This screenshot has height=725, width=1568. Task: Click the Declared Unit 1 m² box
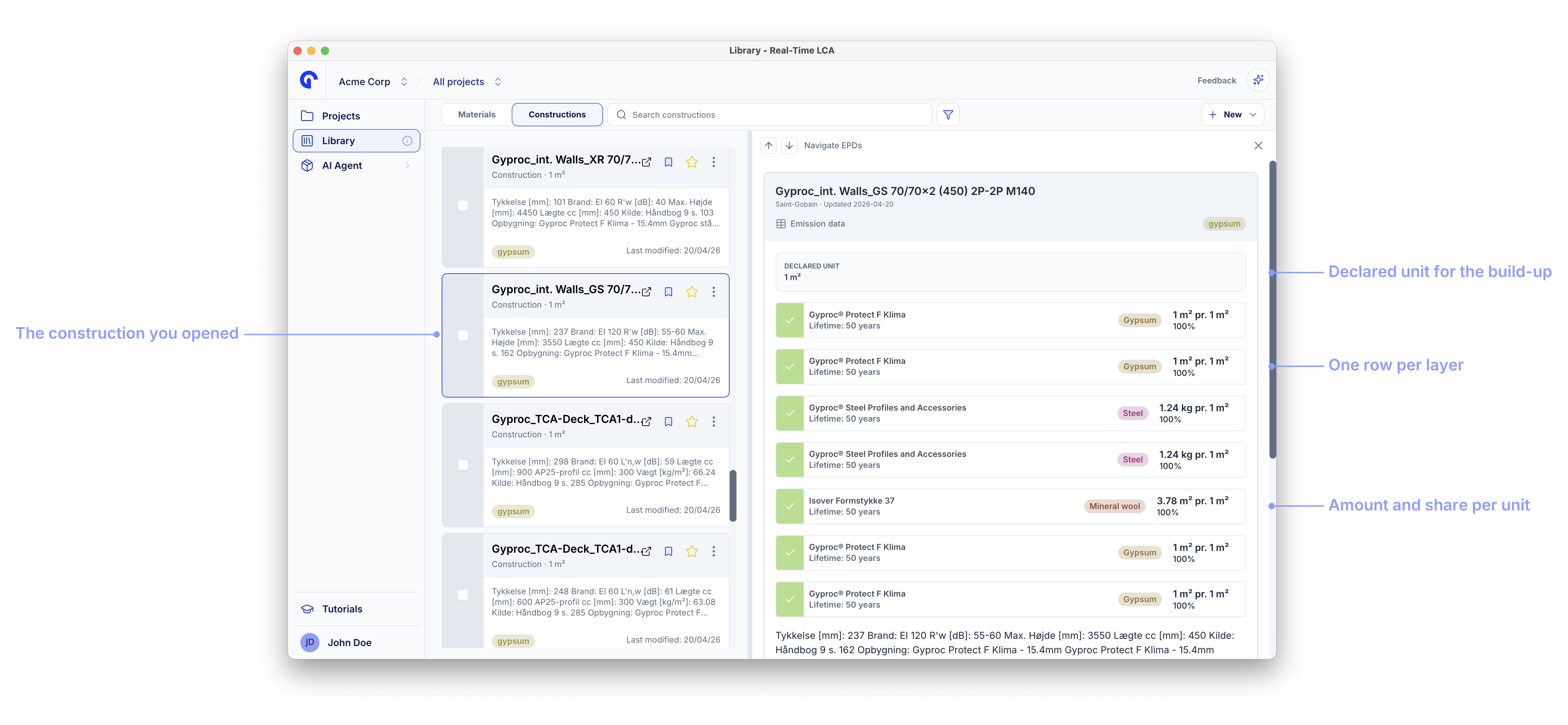(x=1010, y=272)
